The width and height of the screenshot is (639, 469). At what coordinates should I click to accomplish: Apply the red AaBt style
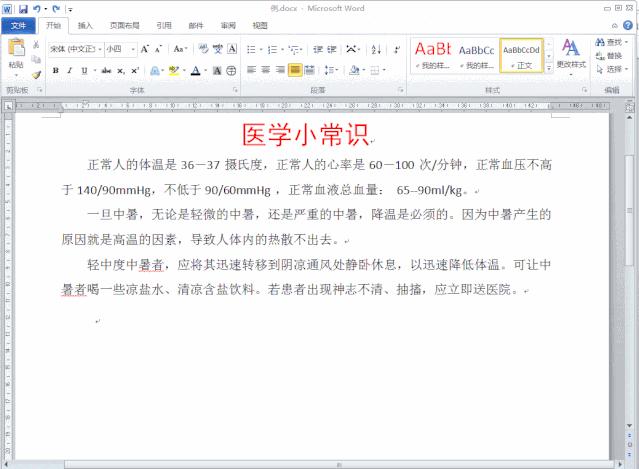[432, 56]
